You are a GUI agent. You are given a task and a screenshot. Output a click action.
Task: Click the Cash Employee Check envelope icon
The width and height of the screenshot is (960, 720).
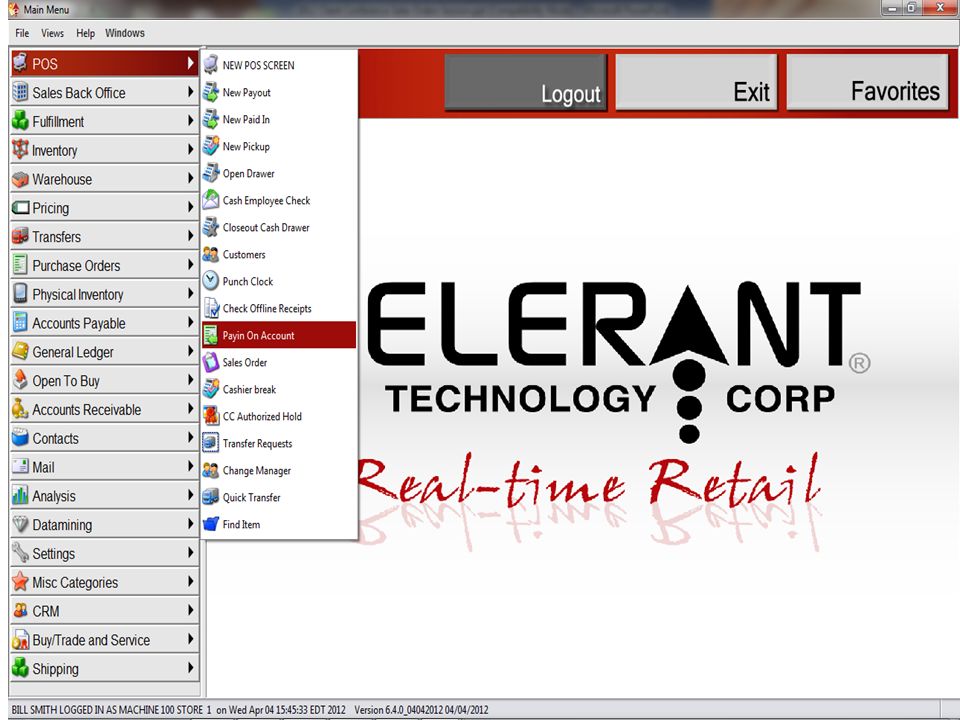coord(211,200)
